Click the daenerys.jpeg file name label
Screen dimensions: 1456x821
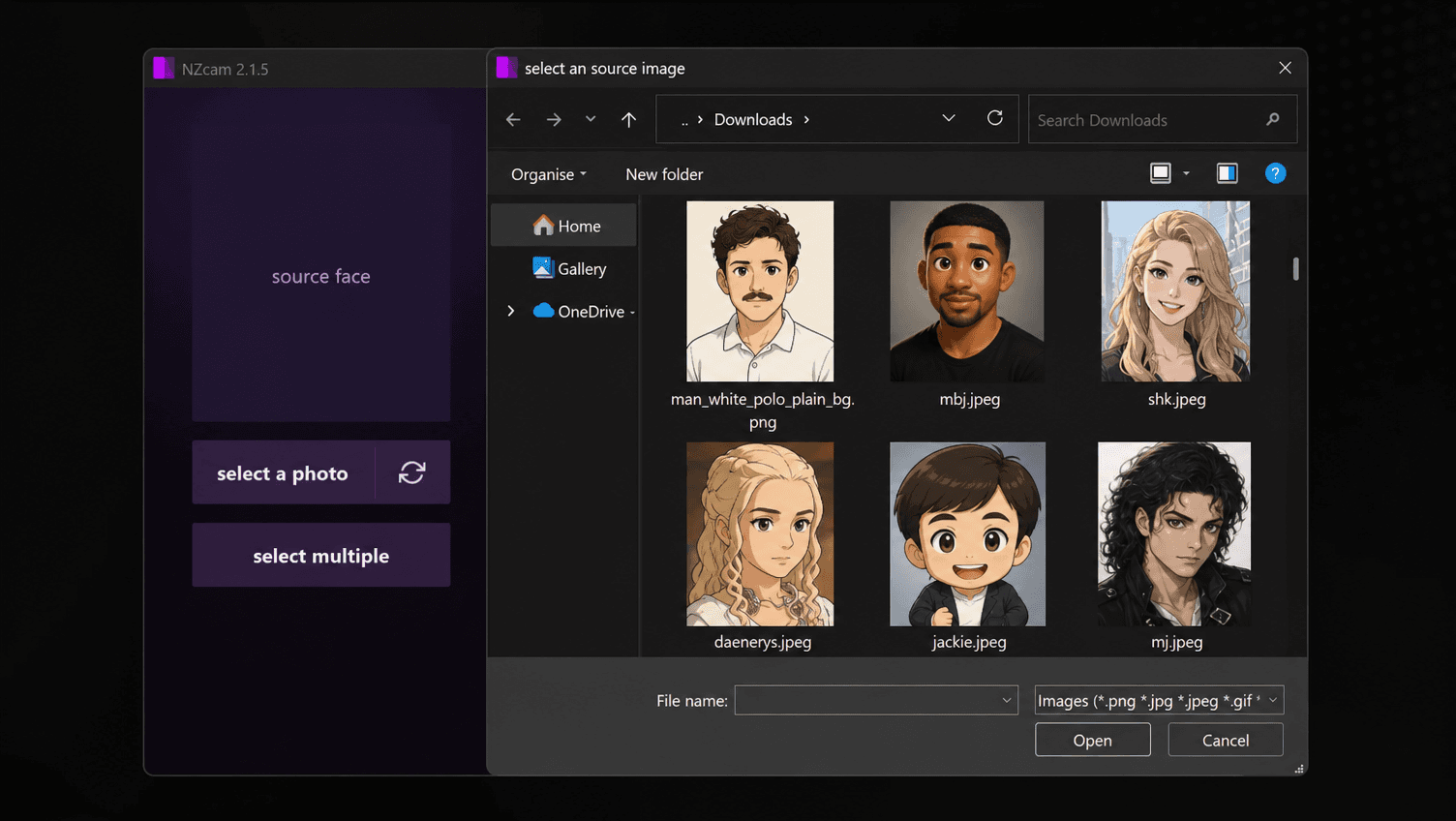763,642
